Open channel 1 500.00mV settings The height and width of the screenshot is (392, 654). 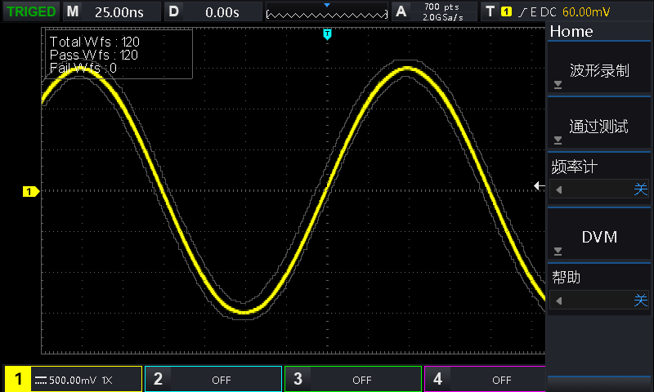[73, 379]
